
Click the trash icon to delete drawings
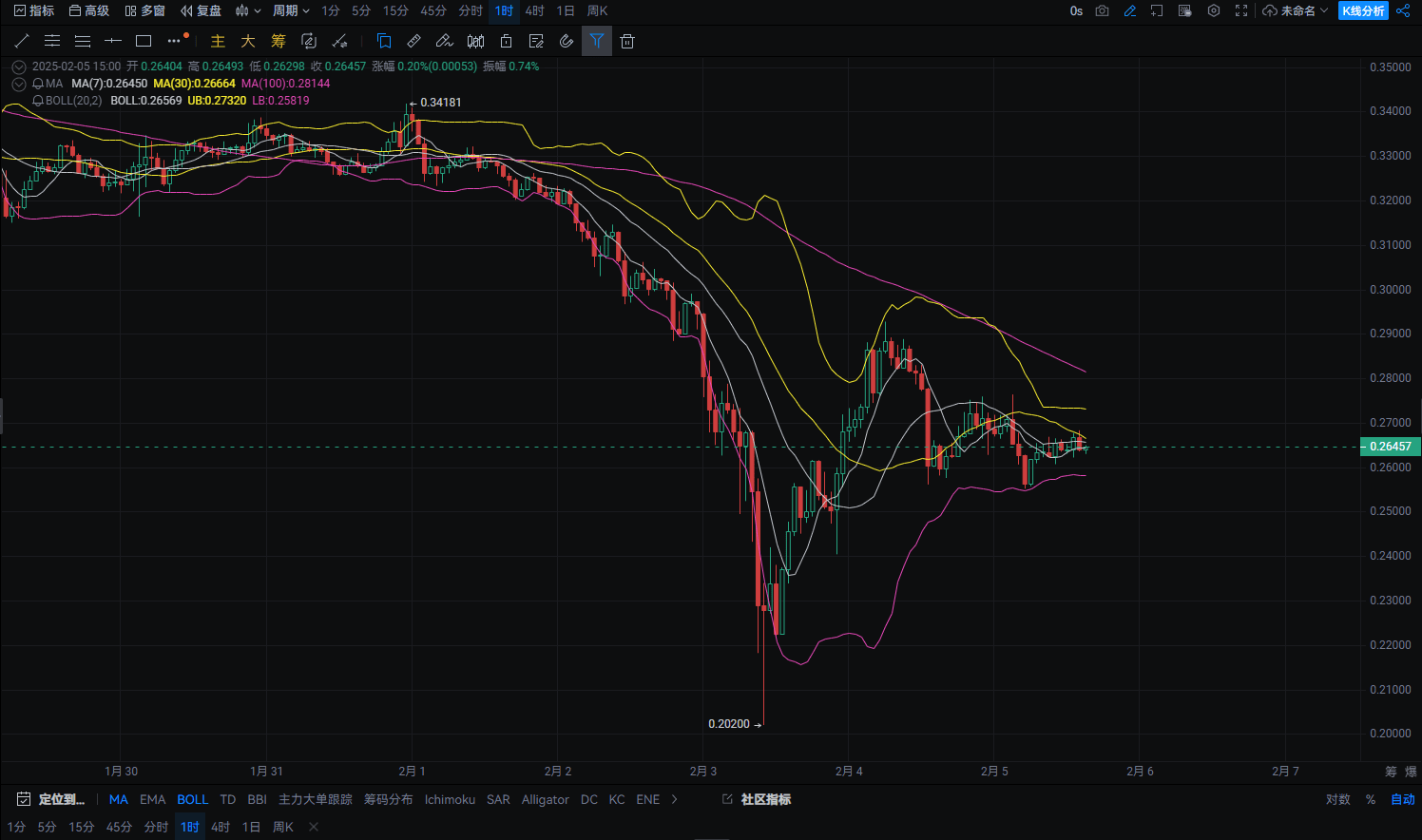click(x=627, y=41)
